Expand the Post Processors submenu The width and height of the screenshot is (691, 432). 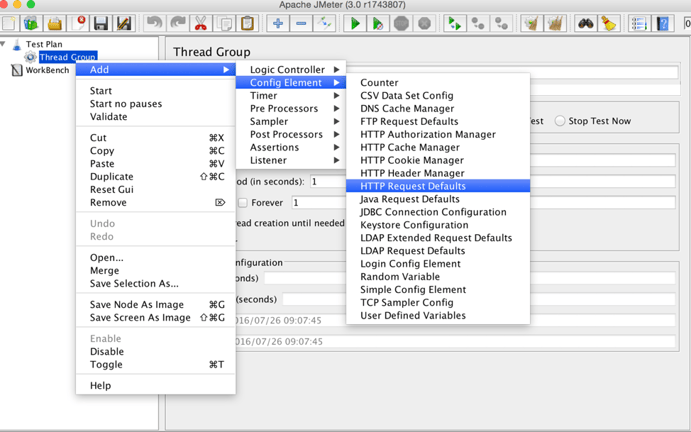(291, 134)
